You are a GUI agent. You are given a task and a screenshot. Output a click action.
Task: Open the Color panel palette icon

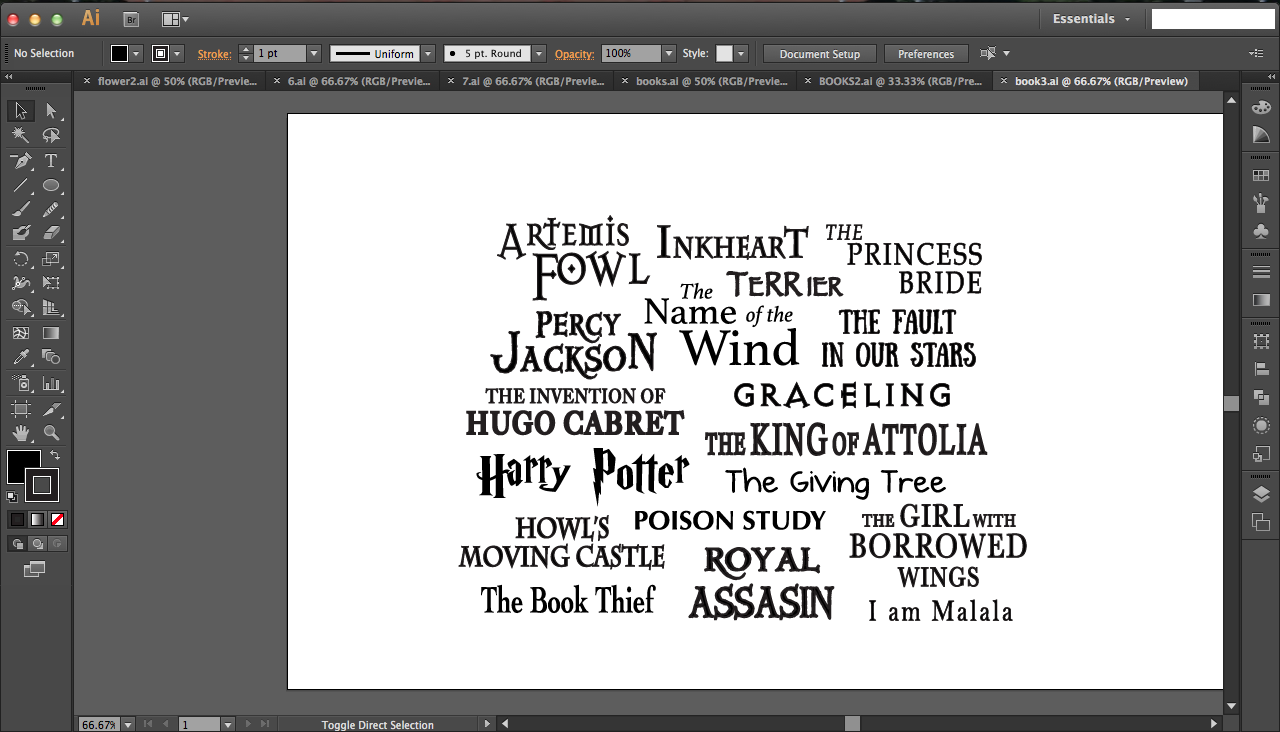[1261, 108]
